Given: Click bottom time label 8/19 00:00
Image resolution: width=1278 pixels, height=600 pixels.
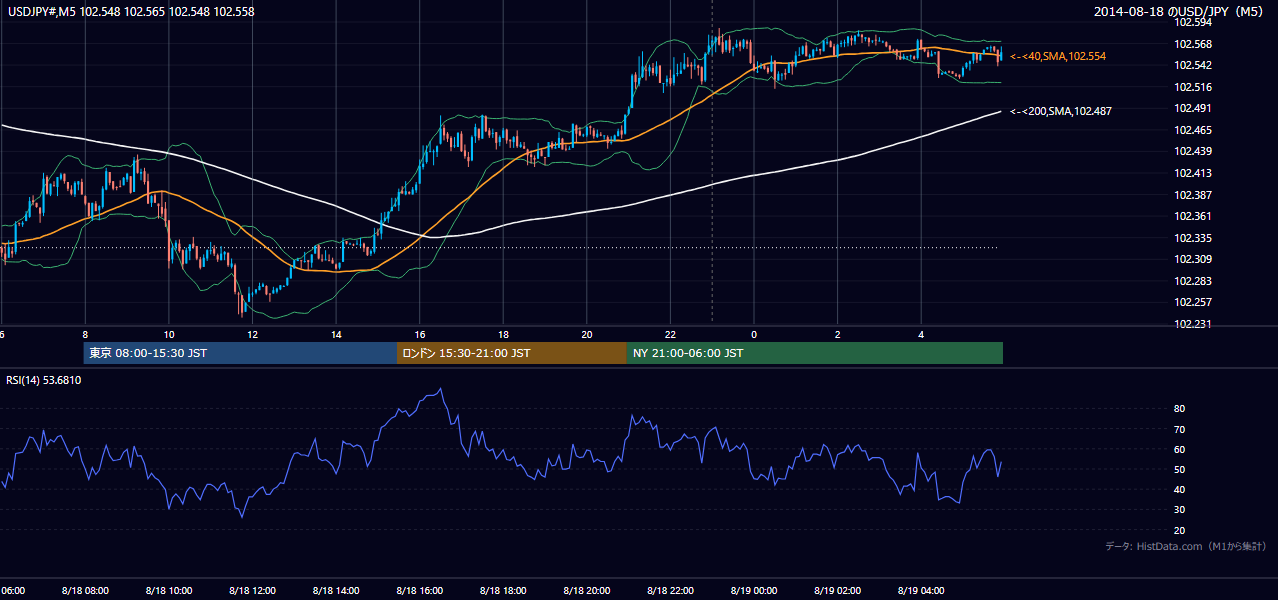Looking at the screenshot, I should point(753,590).
